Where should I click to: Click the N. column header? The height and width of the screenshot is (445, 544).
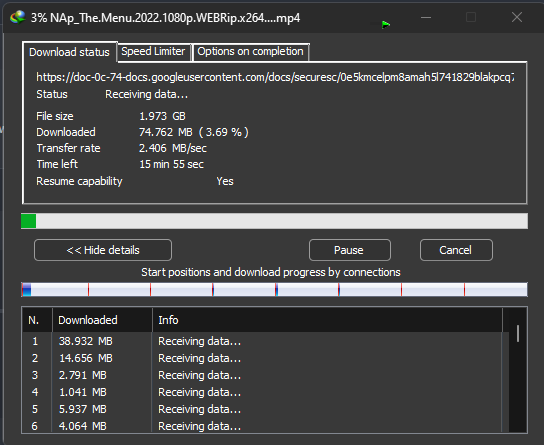click(x=37, y=320)
